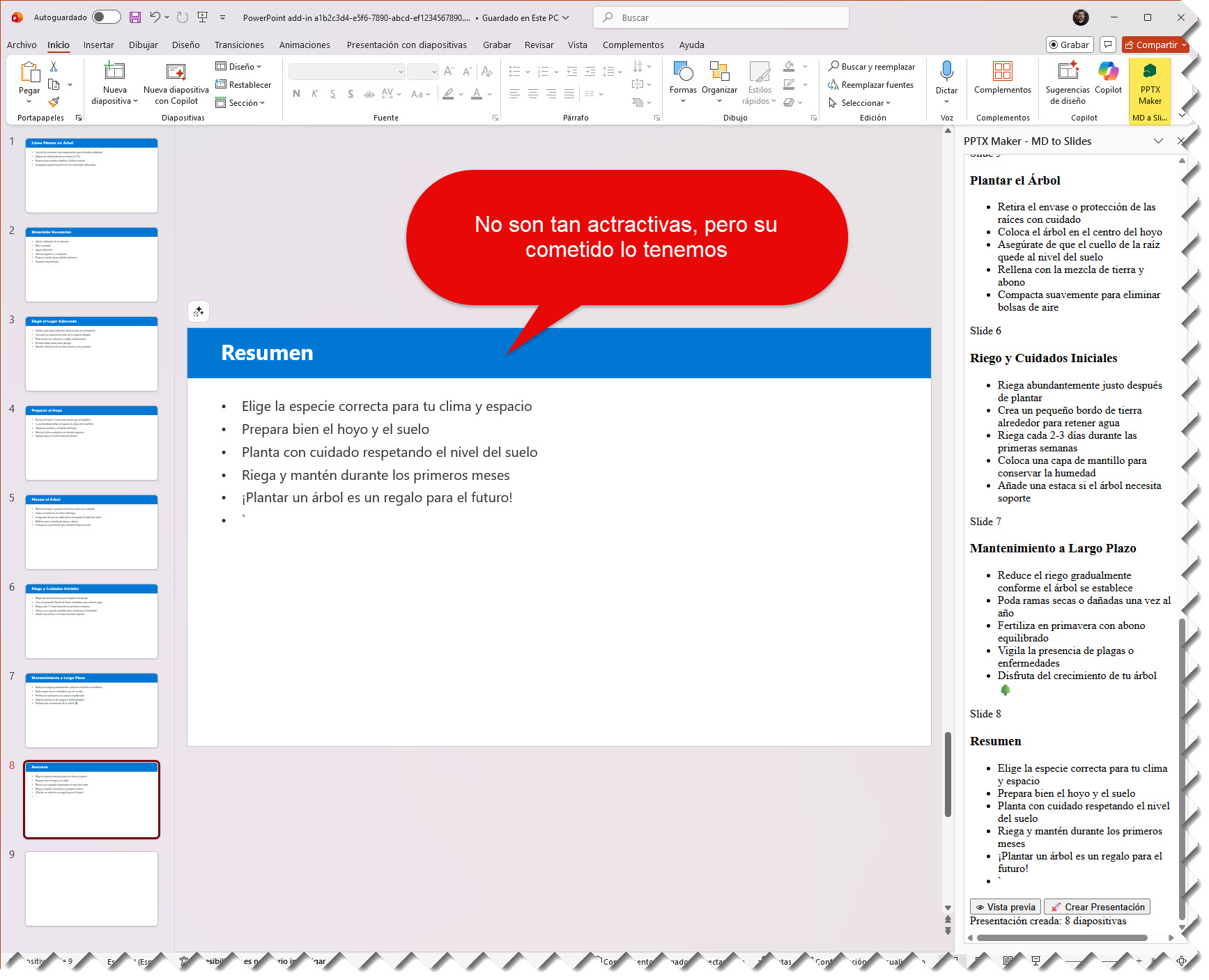Open the Seleccionar dropdown
Viewport: 1209px width, 980px height.
click(x=861, y=103)
